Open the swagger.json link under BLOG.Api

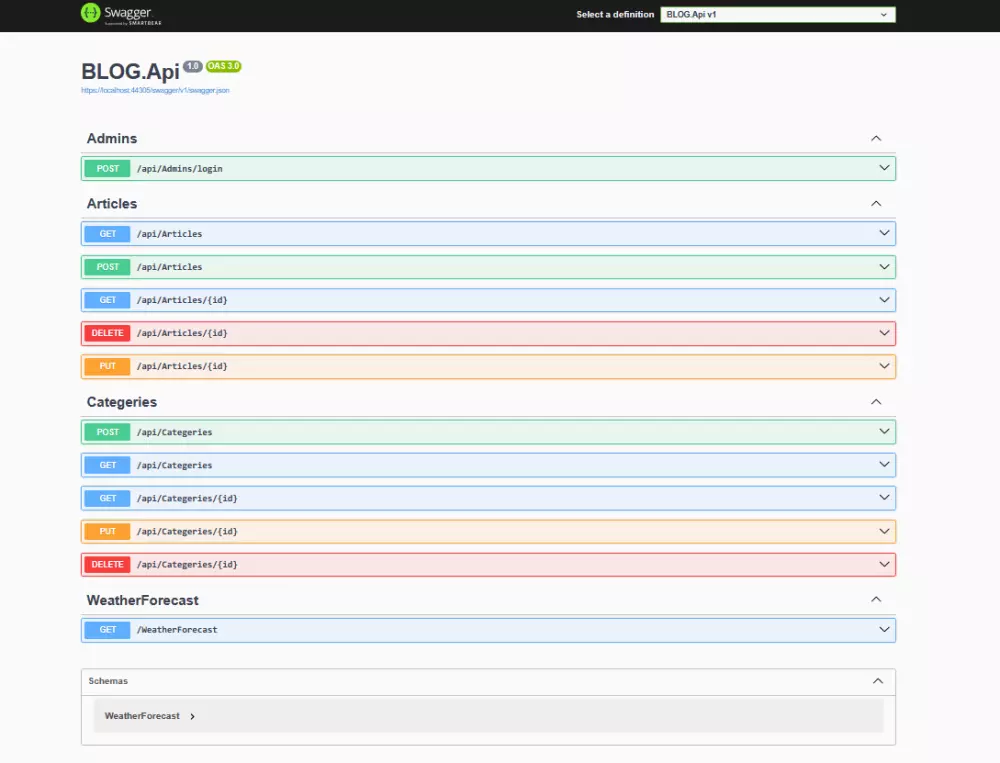(155, 91)
